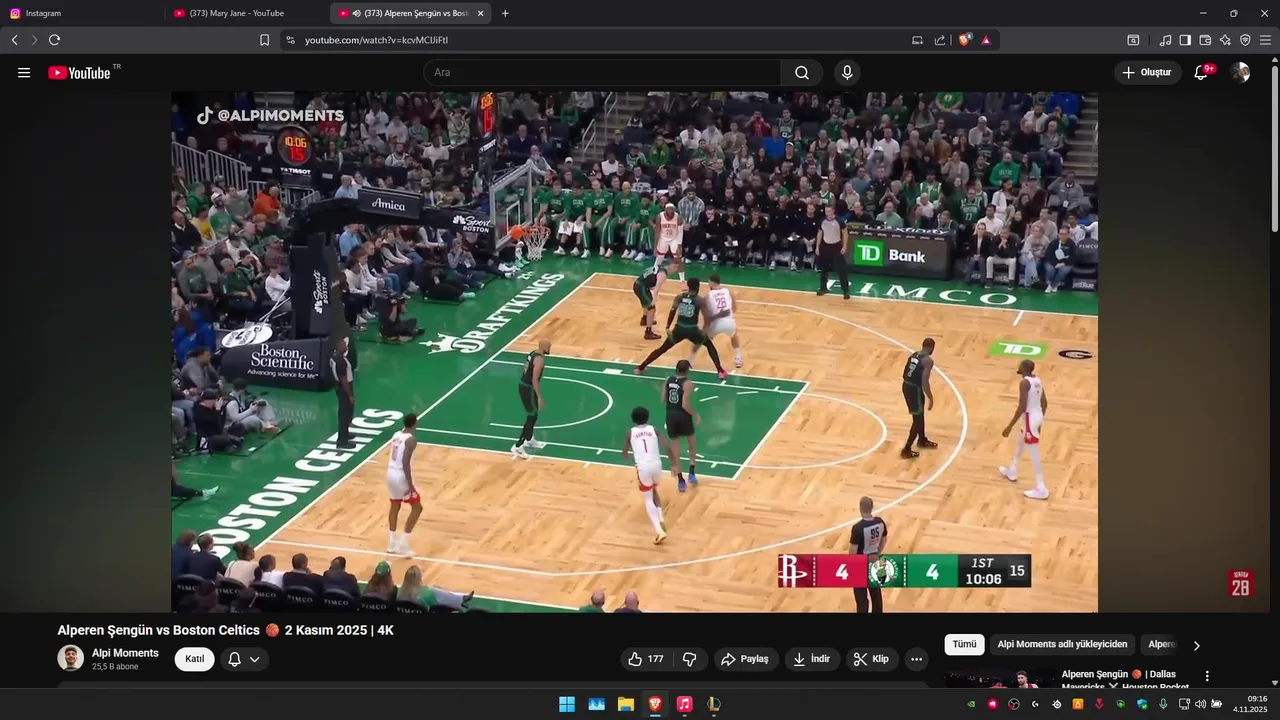Open Brave Rewards triangle icon
The width and height of the screenshot is (1280, 720).
[986, 40]
